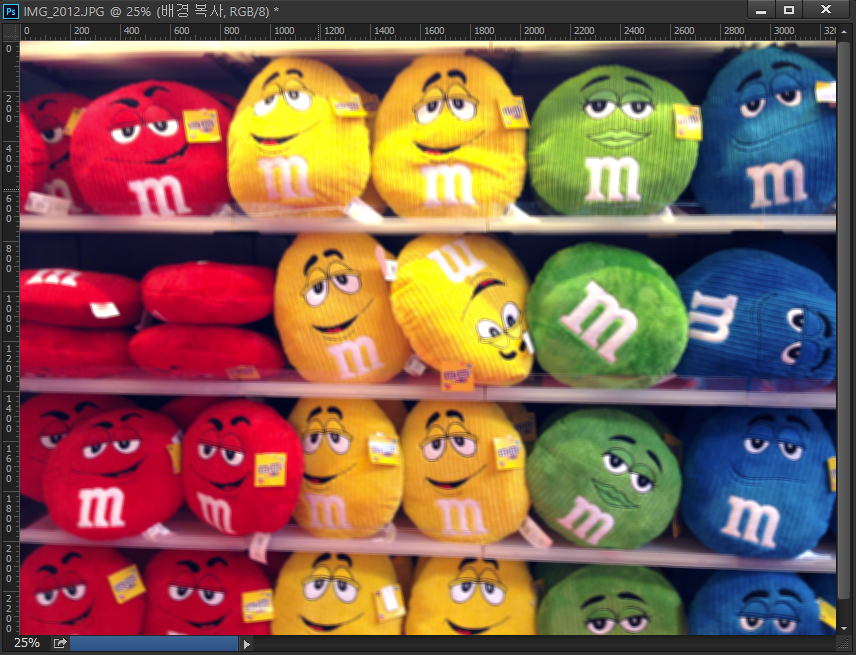Screen dimensions: 856x655
Task: Click the window resize grip in bottom-right corner
Action: [845, 644]
